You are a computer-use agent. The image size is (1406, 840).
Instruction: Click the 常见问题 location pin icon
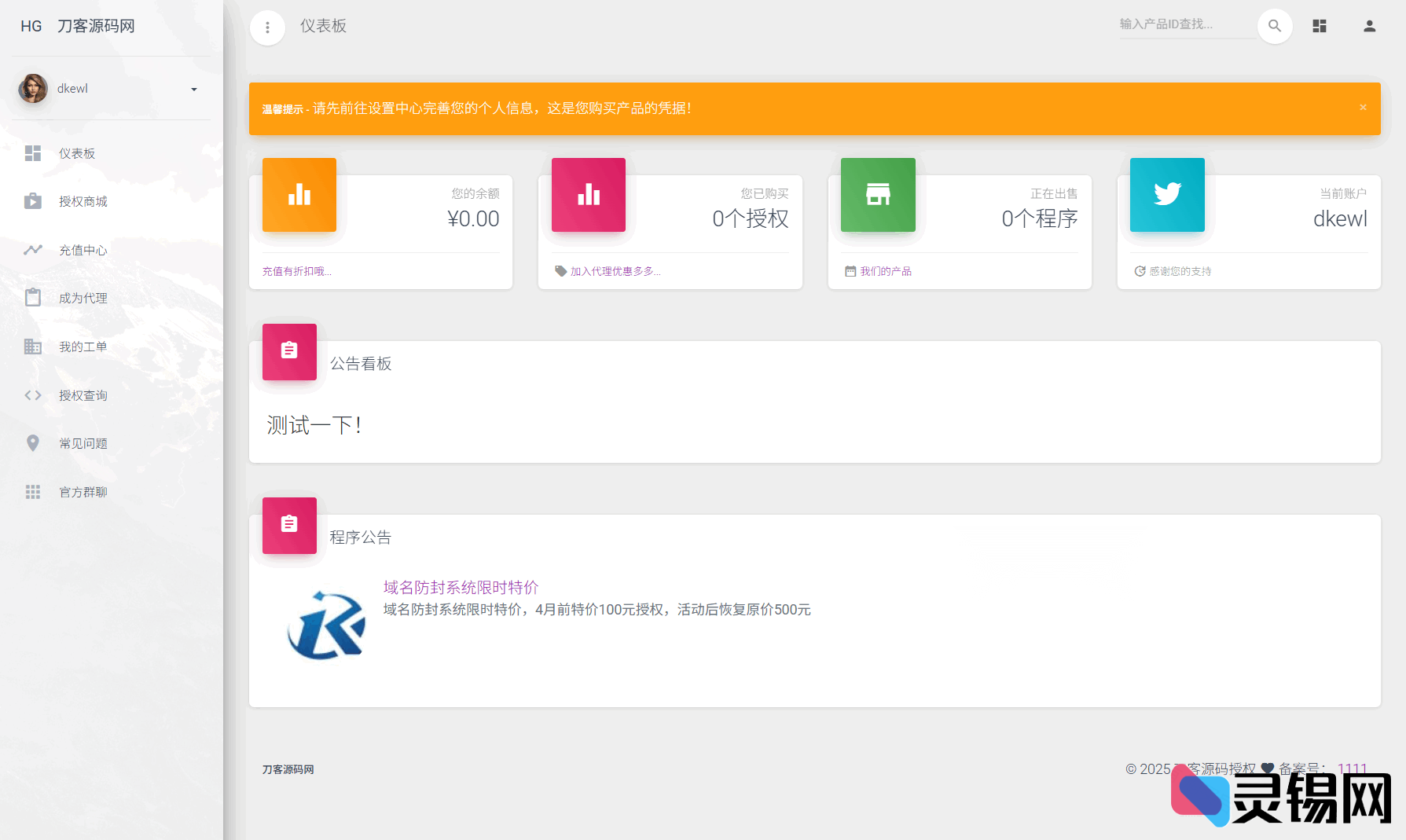point(33,442)
